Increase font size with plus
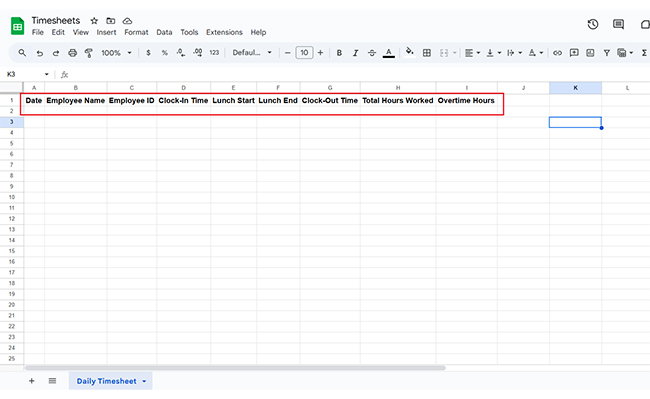The width and height of the screenshot is (650, 399). click(320, 53)
